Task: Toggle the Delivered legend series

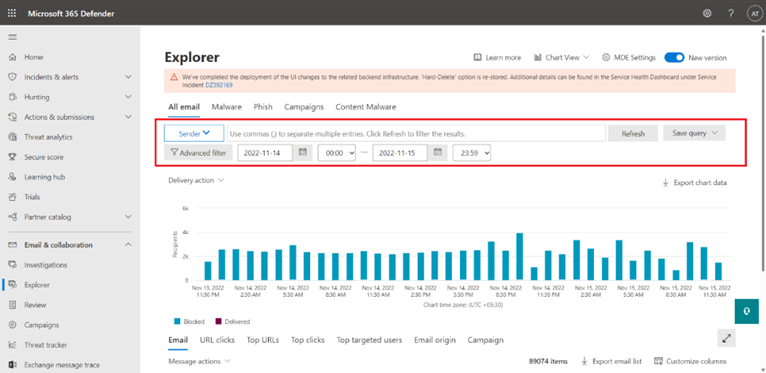Action: click(x=233, y=322)
